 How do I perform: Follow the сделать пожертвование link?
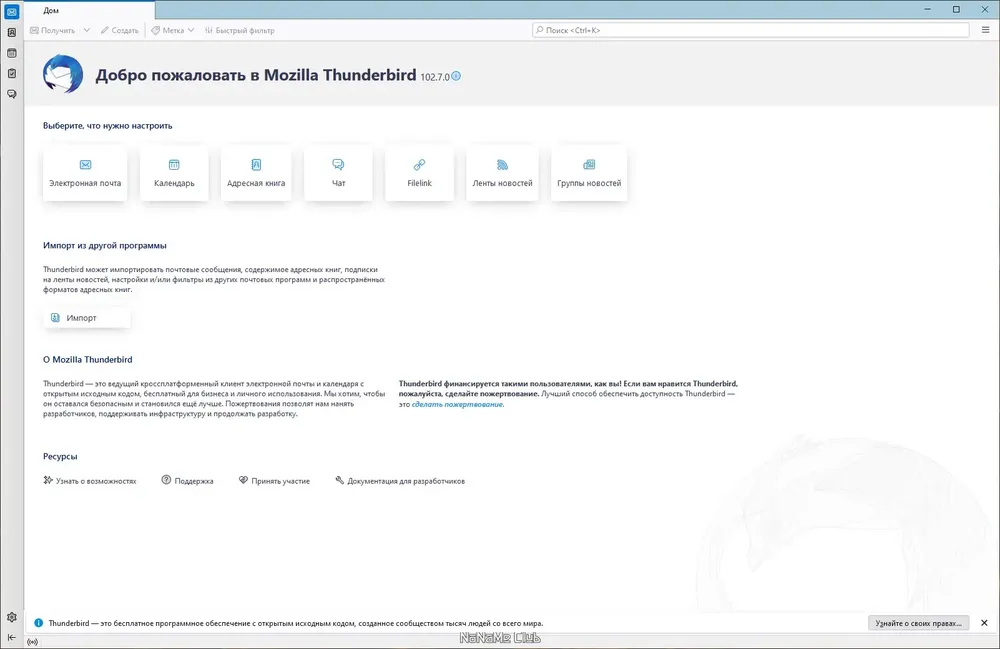tap(457, 404)
